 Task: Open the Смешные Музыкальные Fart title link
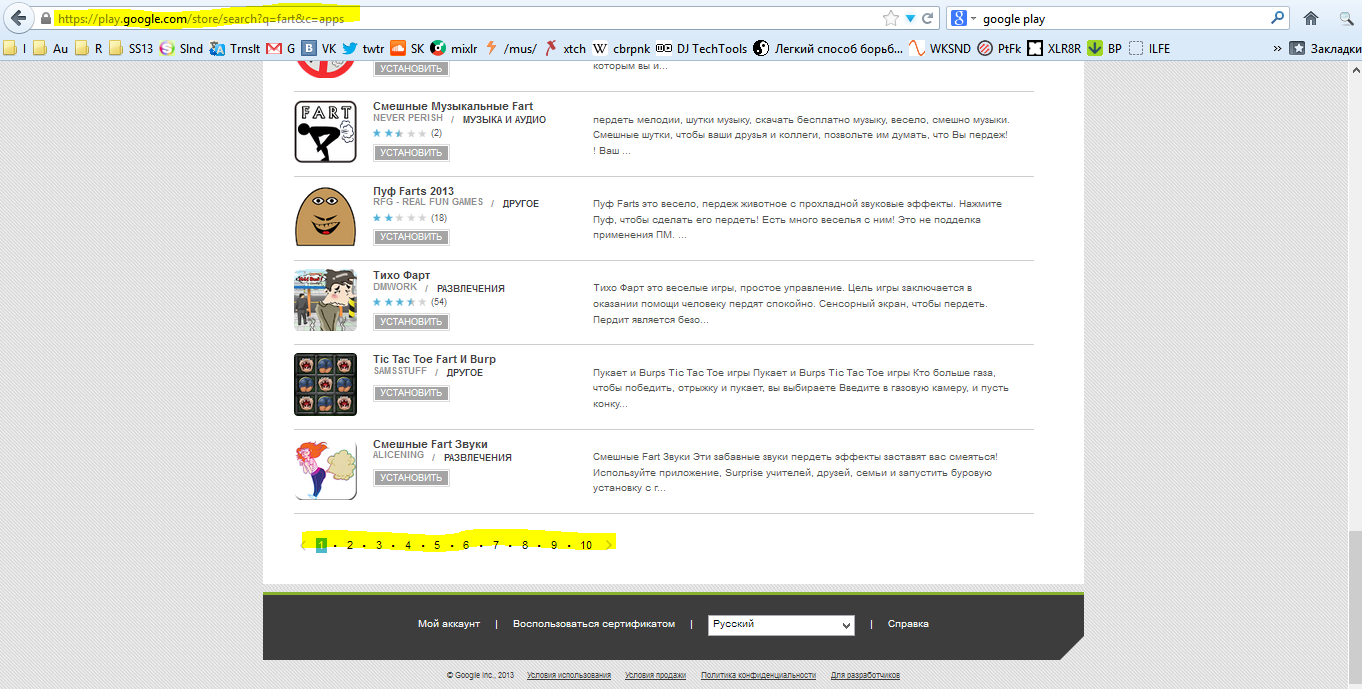point(453,106)
